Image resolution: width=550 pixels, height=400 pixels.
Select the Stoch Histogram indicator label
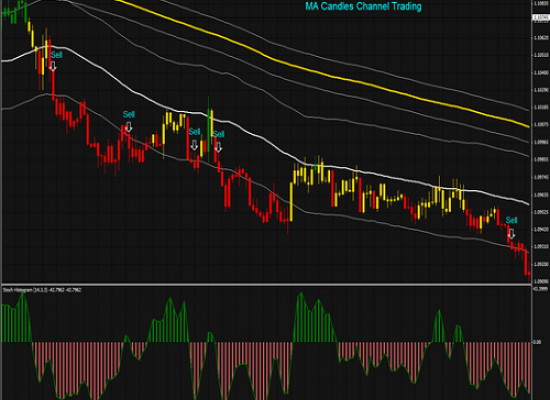click(x=42, y=290)
